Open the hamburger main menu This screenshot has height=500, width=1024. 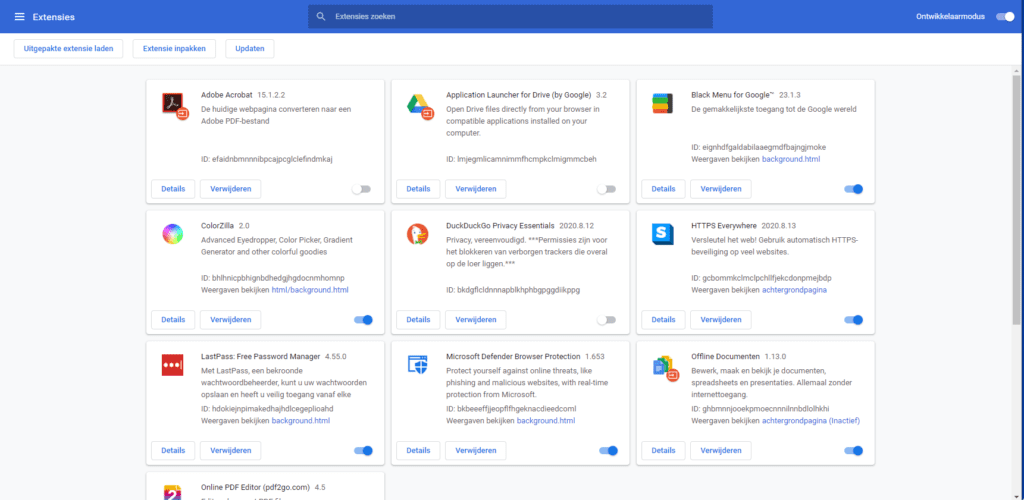pyautogui.click(x=19, y=16)
